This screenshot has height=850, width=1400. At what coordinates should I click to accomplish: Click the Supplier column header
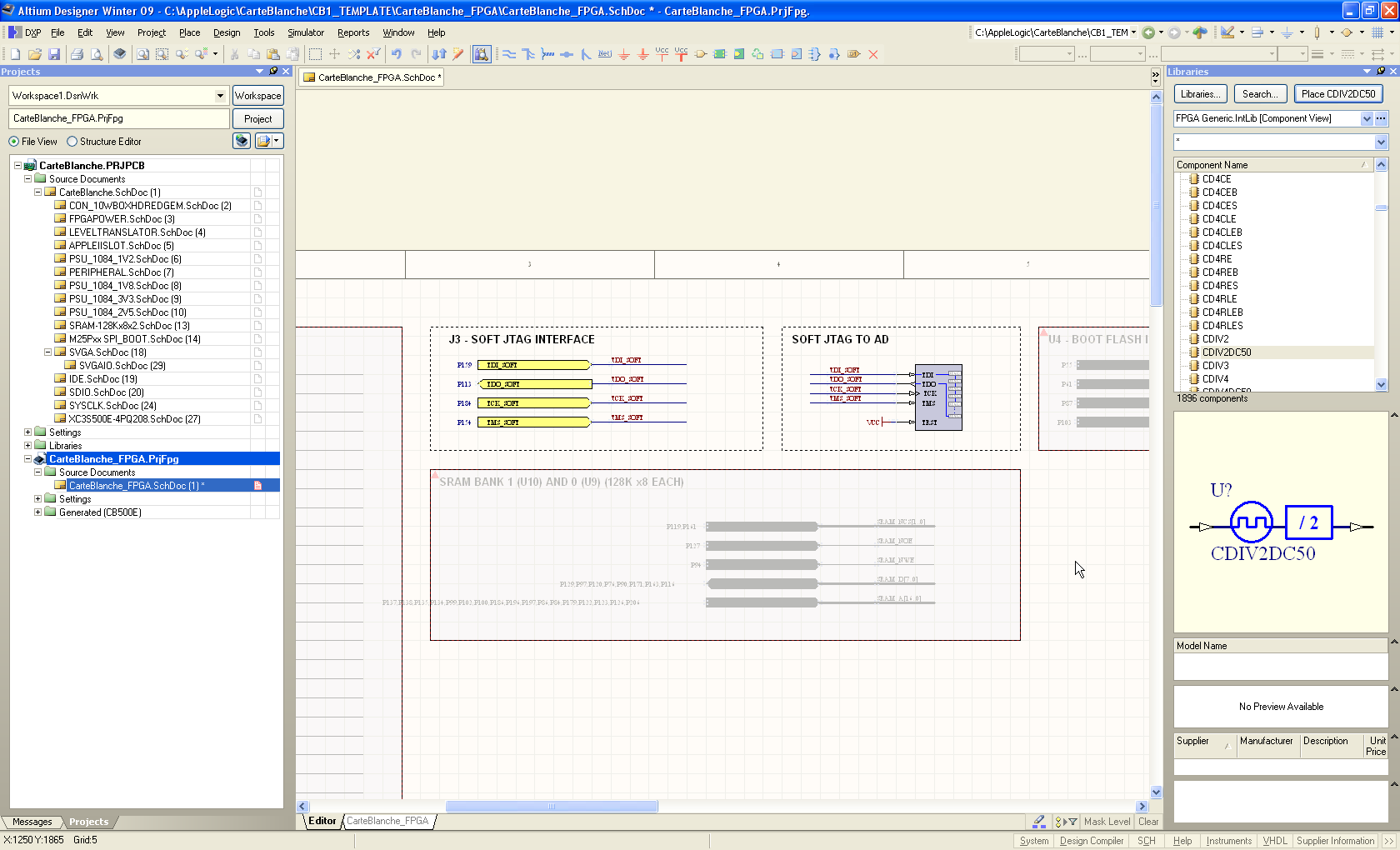click(1204, 746)
